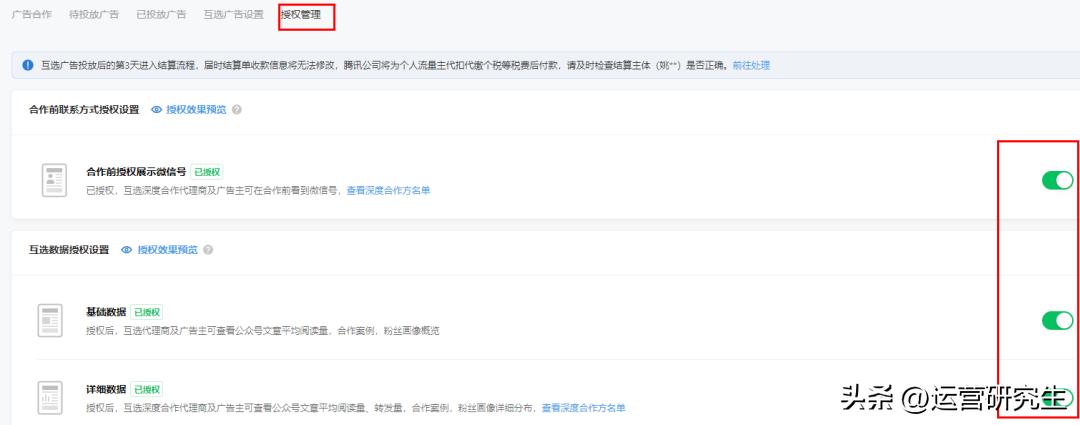Click the blue info icon in notice banner

tap(28, 65)
